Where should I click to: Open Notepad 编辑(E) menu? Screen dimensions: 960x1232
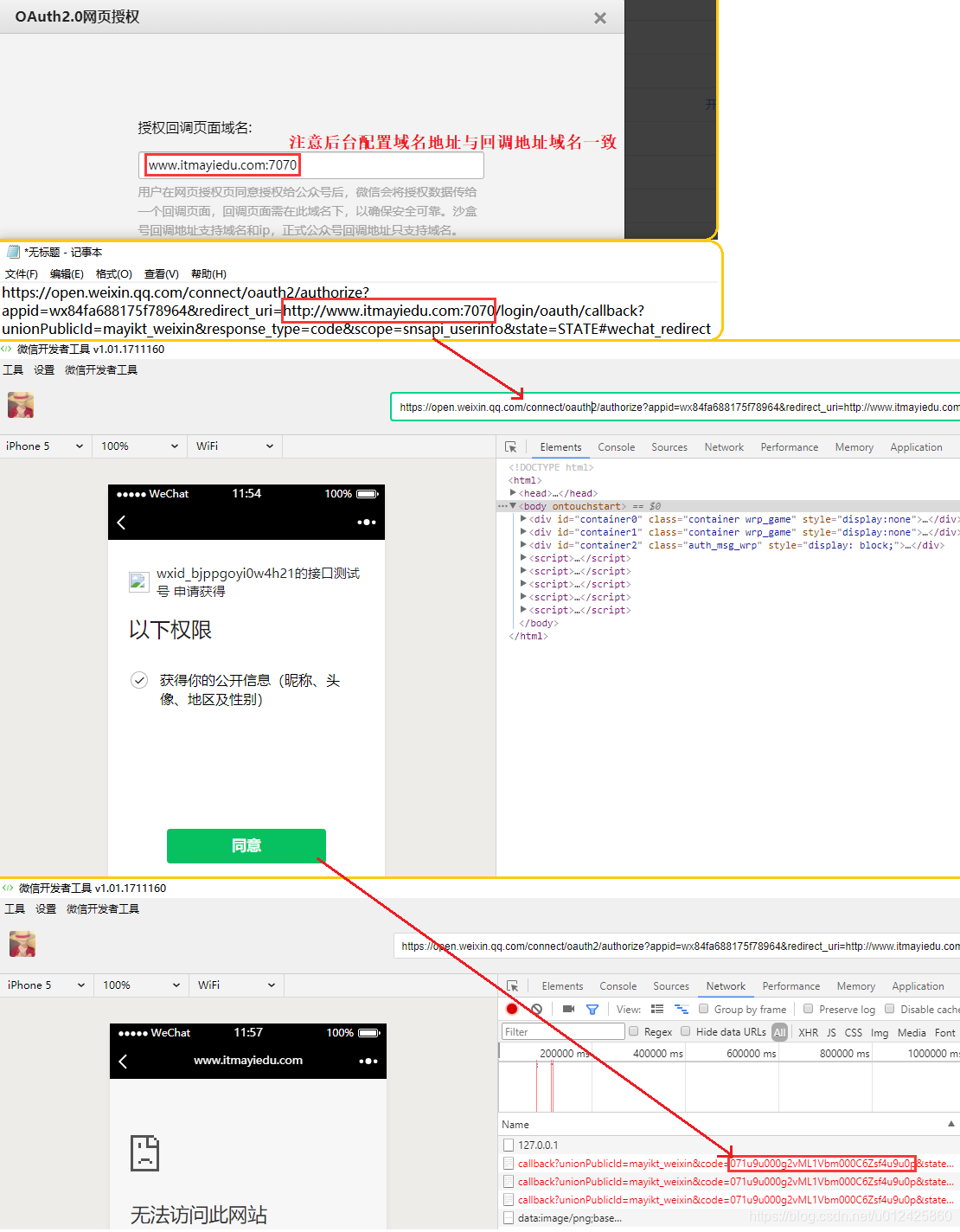[x=67, y=274]
